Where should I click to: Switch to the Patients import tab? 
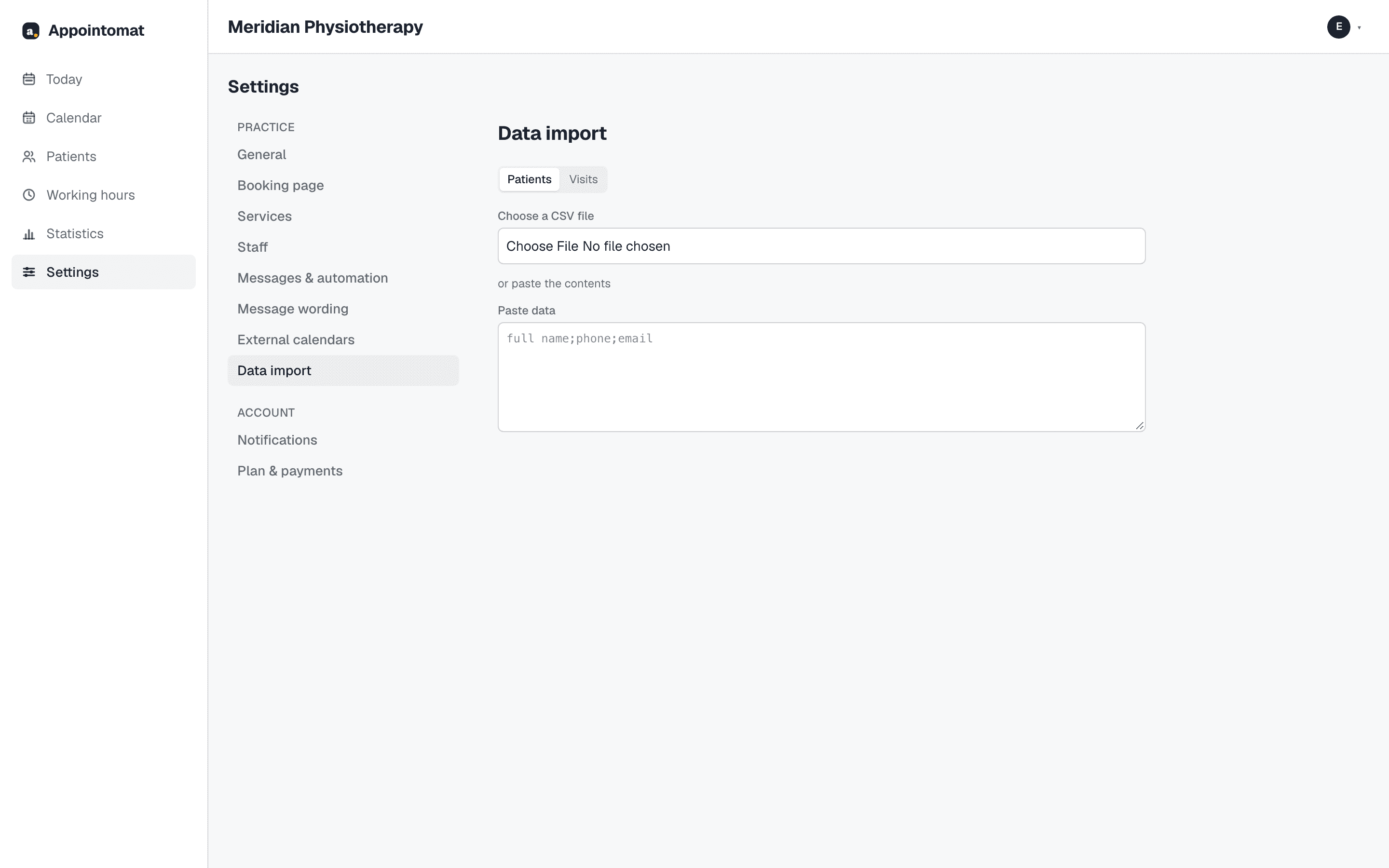point(529,179)
